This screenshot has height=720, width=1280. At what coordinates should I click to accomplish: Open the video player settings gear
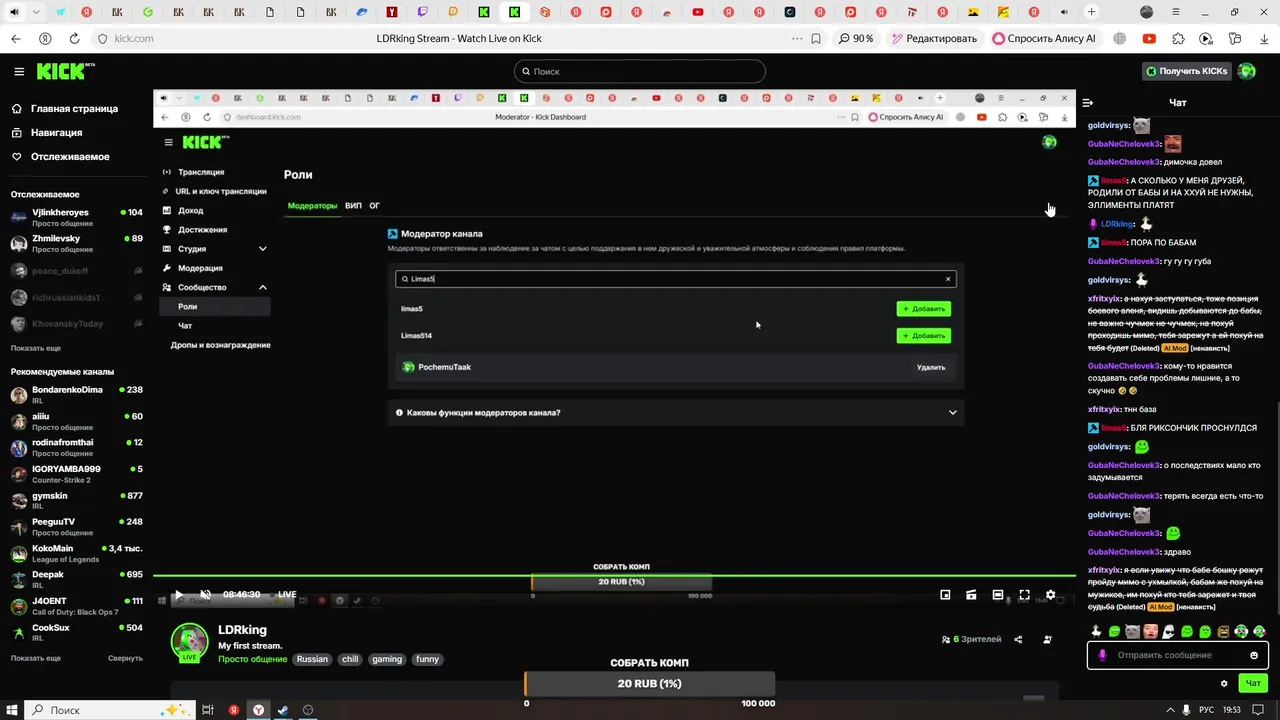point(1050,595)
